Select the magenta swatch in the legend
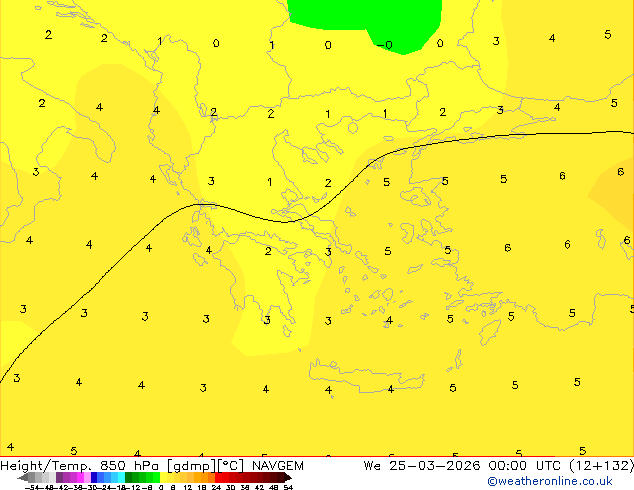 [80, 477]
